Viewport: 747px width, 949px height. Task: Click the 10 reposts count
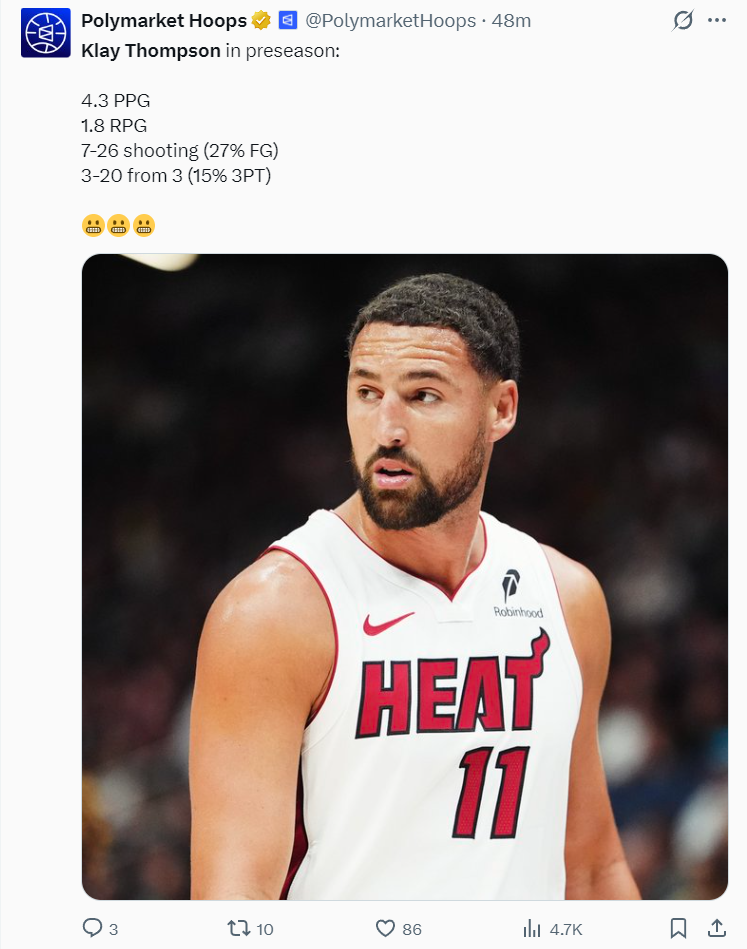[265, 929]
